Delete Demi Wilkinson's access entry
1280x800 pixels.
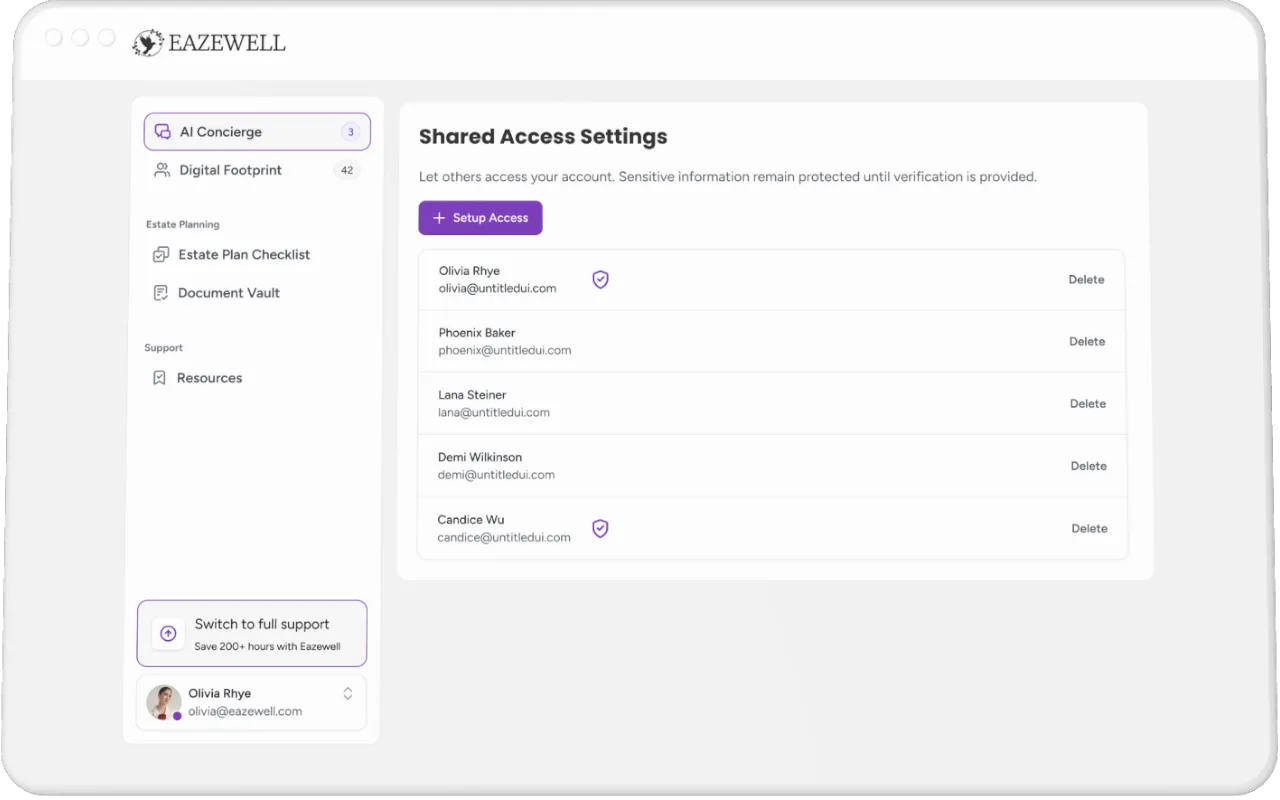tap(1088, 466)
